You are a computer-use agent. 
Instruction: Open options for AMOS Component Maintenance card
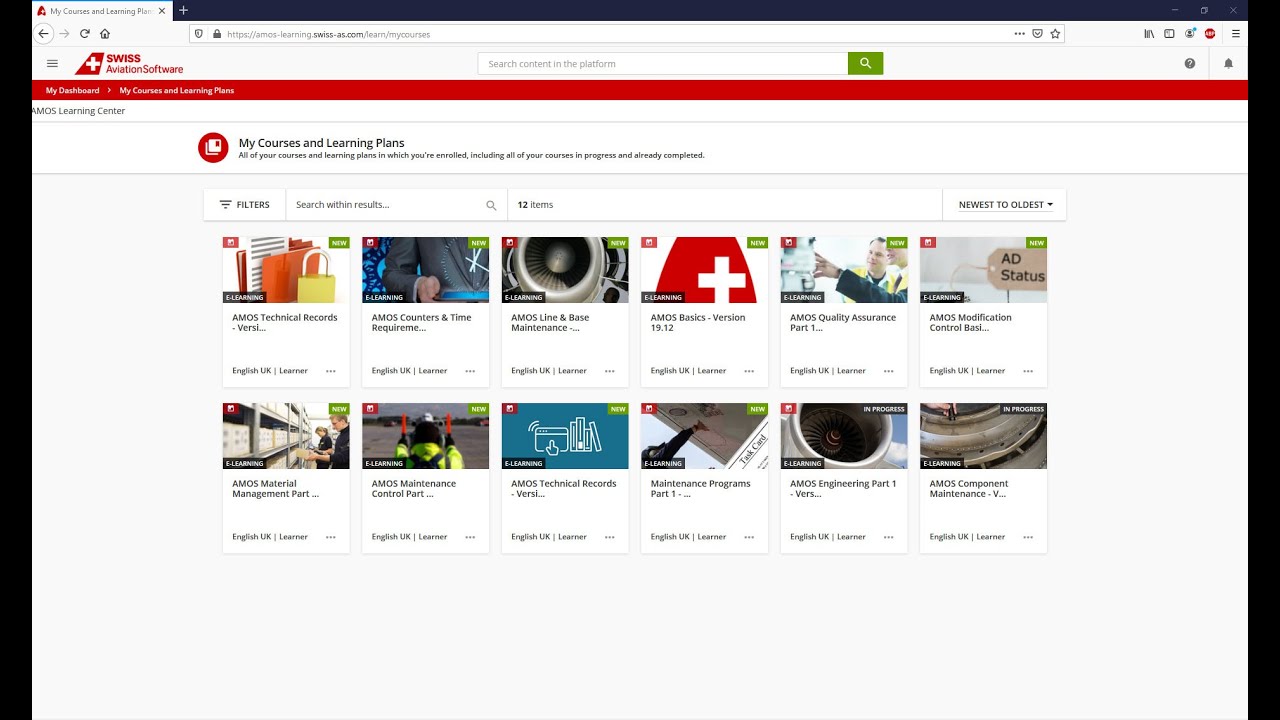(1028, 537)
